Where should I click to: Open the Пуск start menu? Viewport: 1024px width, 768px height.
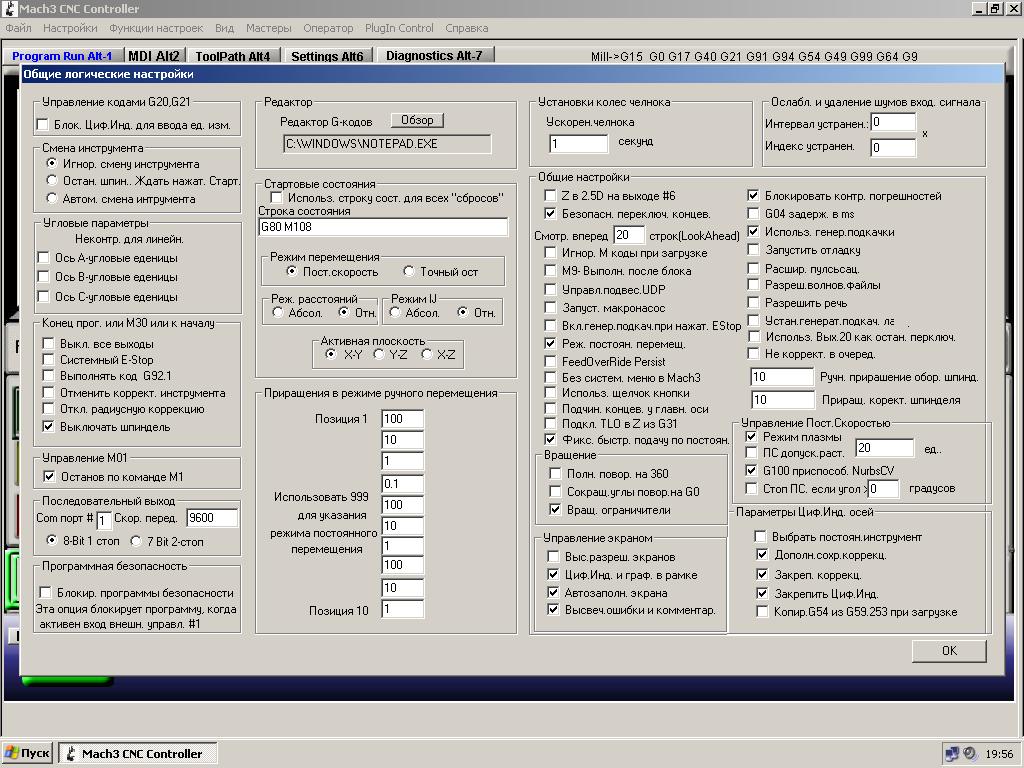coord(27,753)
